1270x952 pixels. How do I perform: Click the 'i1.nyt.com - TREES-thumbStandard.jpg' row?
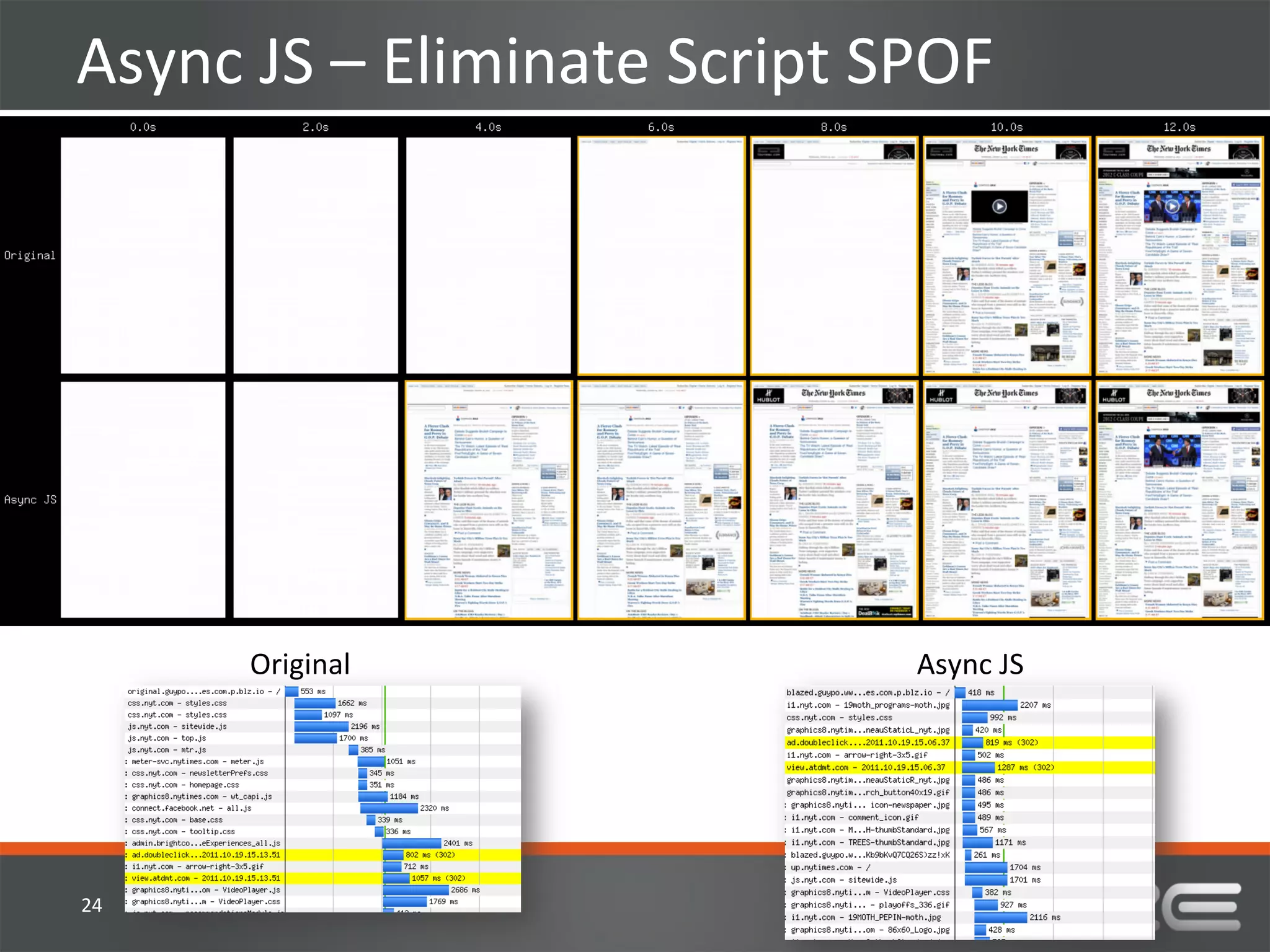(969, 842)
